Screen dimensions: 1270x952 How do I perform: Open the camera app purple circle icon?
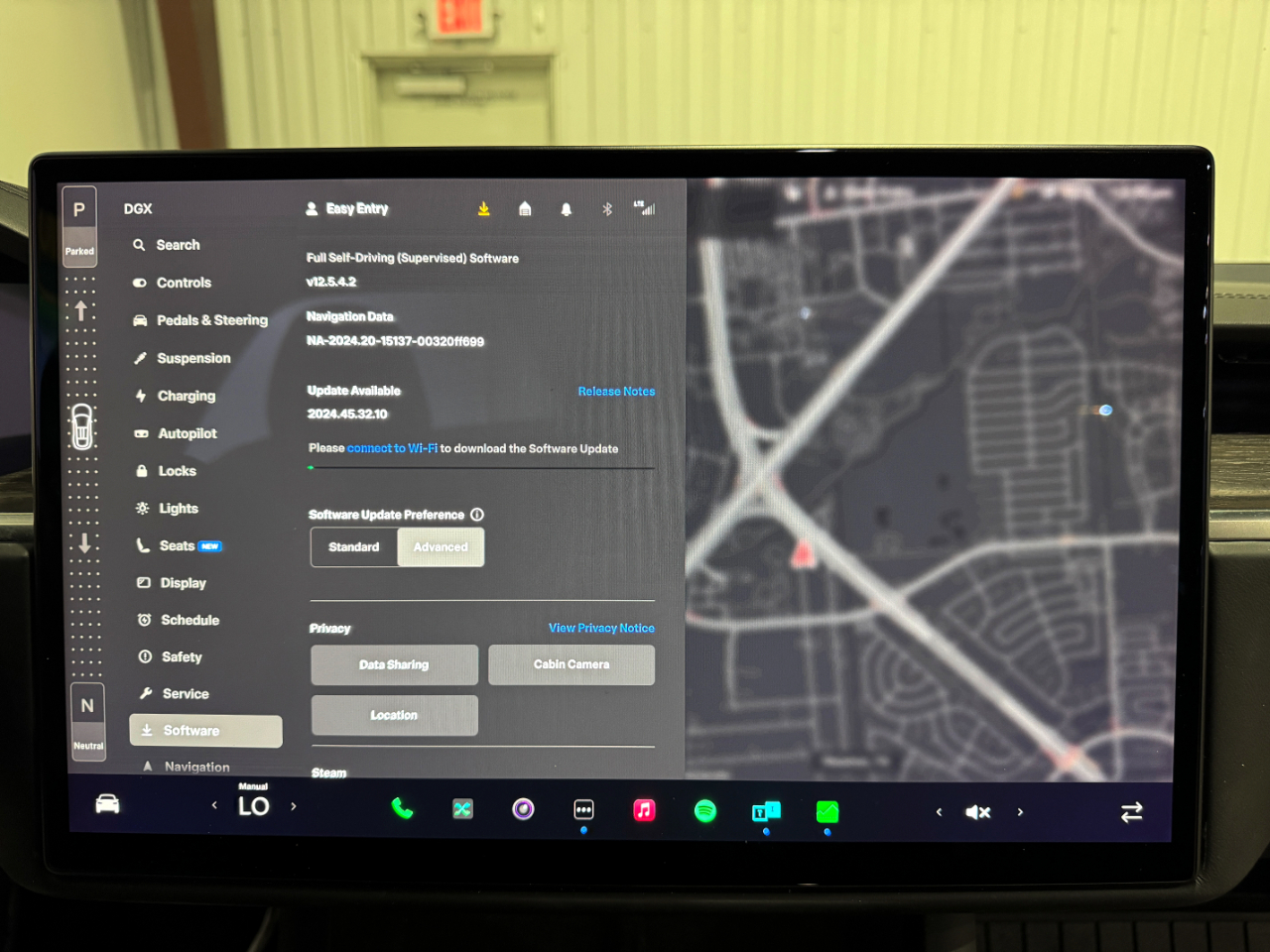(523, 809)
